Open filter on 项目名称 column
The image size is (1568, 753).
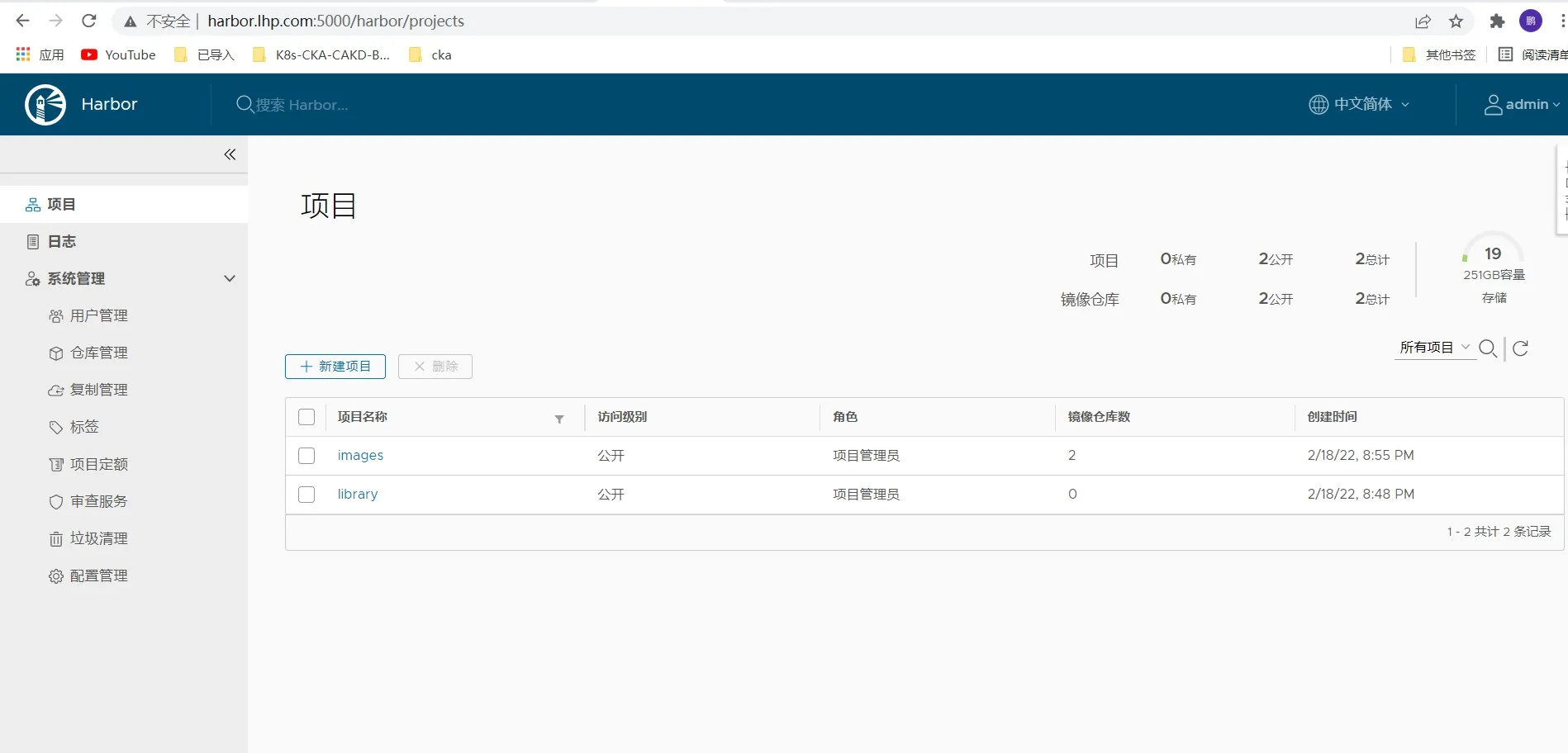point(559,419)
